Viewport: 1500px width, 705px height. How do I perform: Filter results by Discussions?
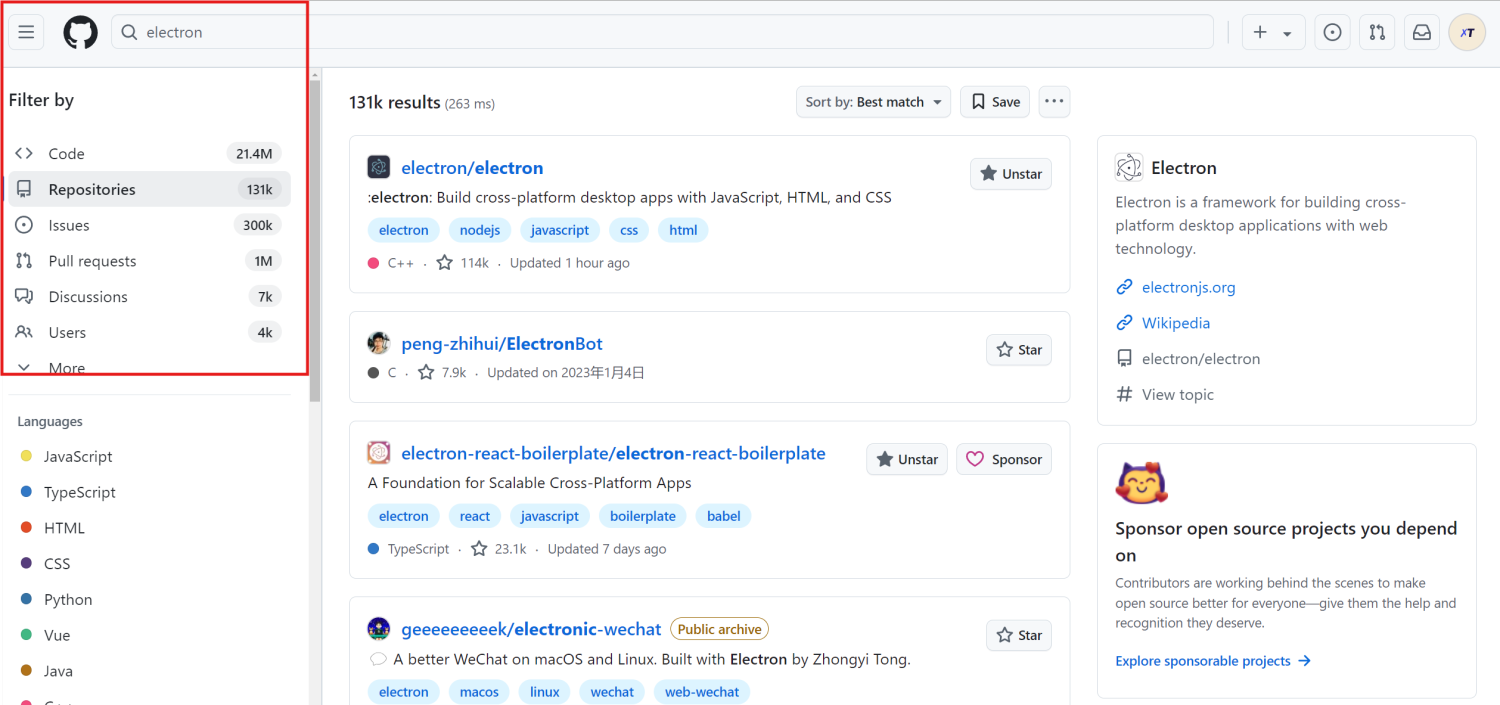(88, 297)
